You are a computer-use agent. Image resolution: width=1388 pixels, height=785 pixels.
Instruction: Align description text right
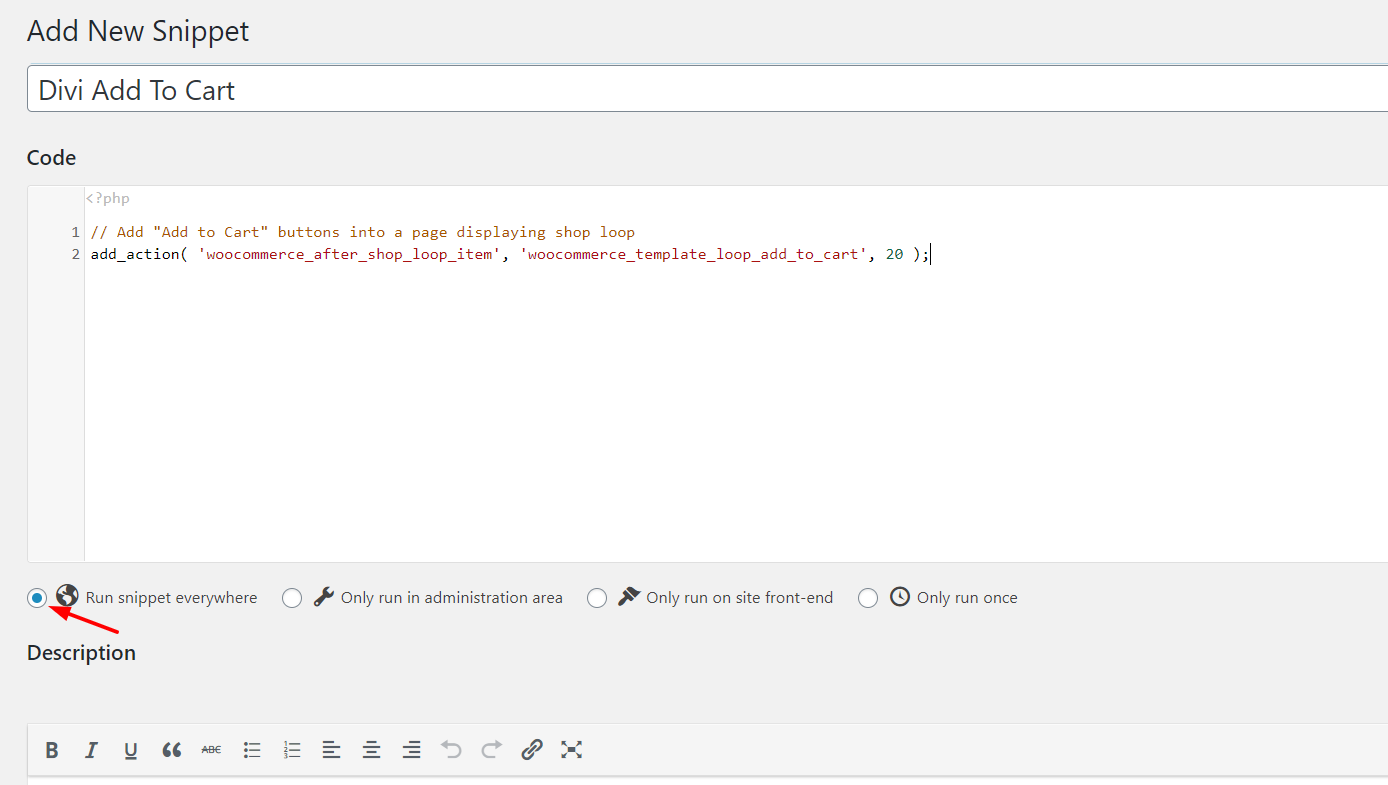(411, 749)
